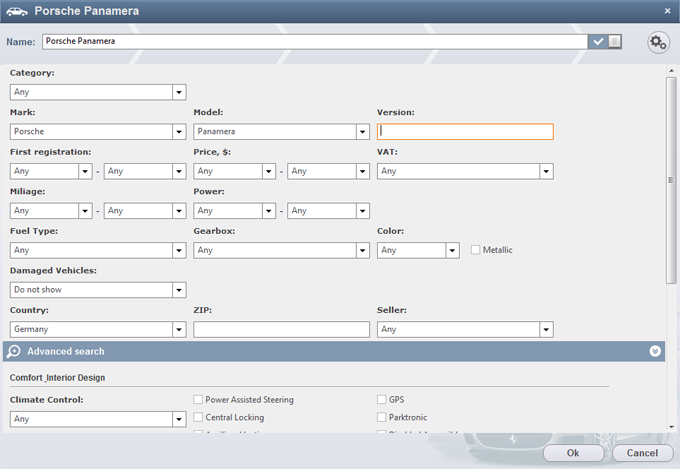Click the gear settings icon
The image size is (680, 469).
(658, 43)
